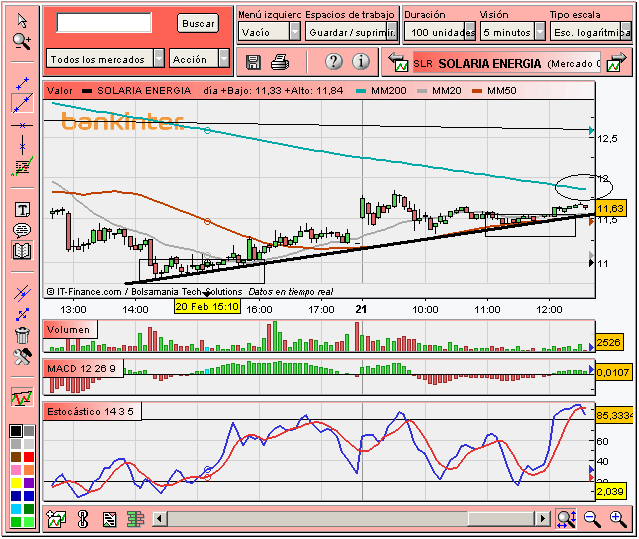
Task: Click the open book icon
Action: [22, 251]
